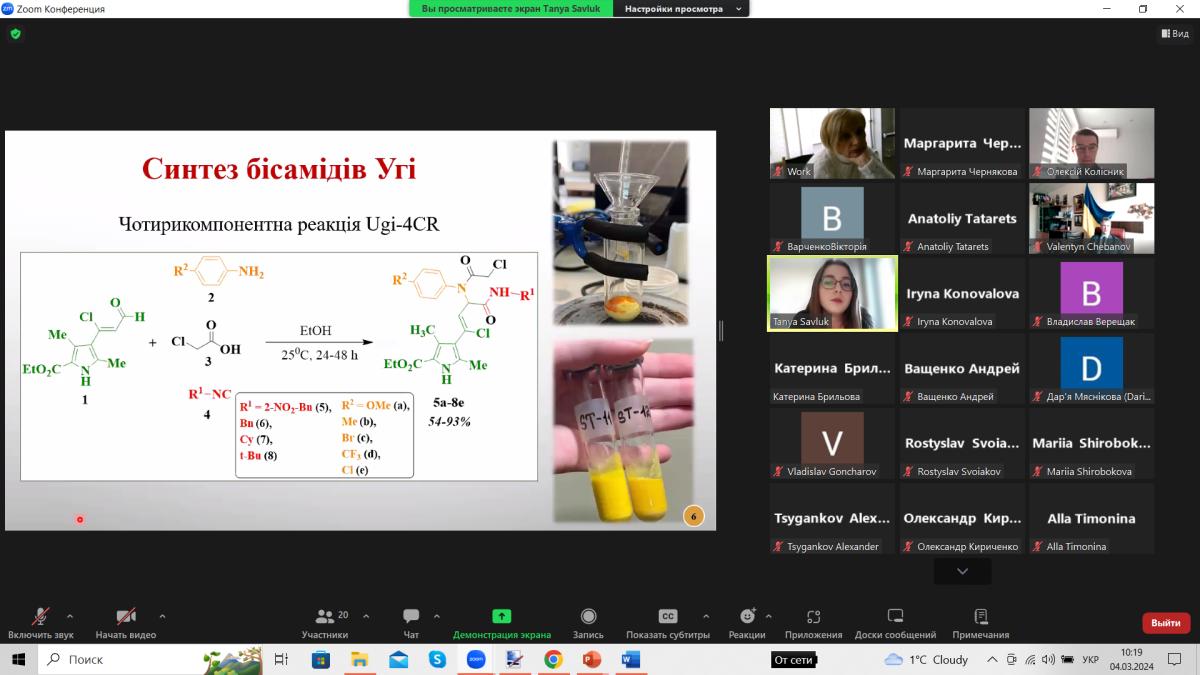Switch to PowerPoint in the taskbar

tap(591, 660)
